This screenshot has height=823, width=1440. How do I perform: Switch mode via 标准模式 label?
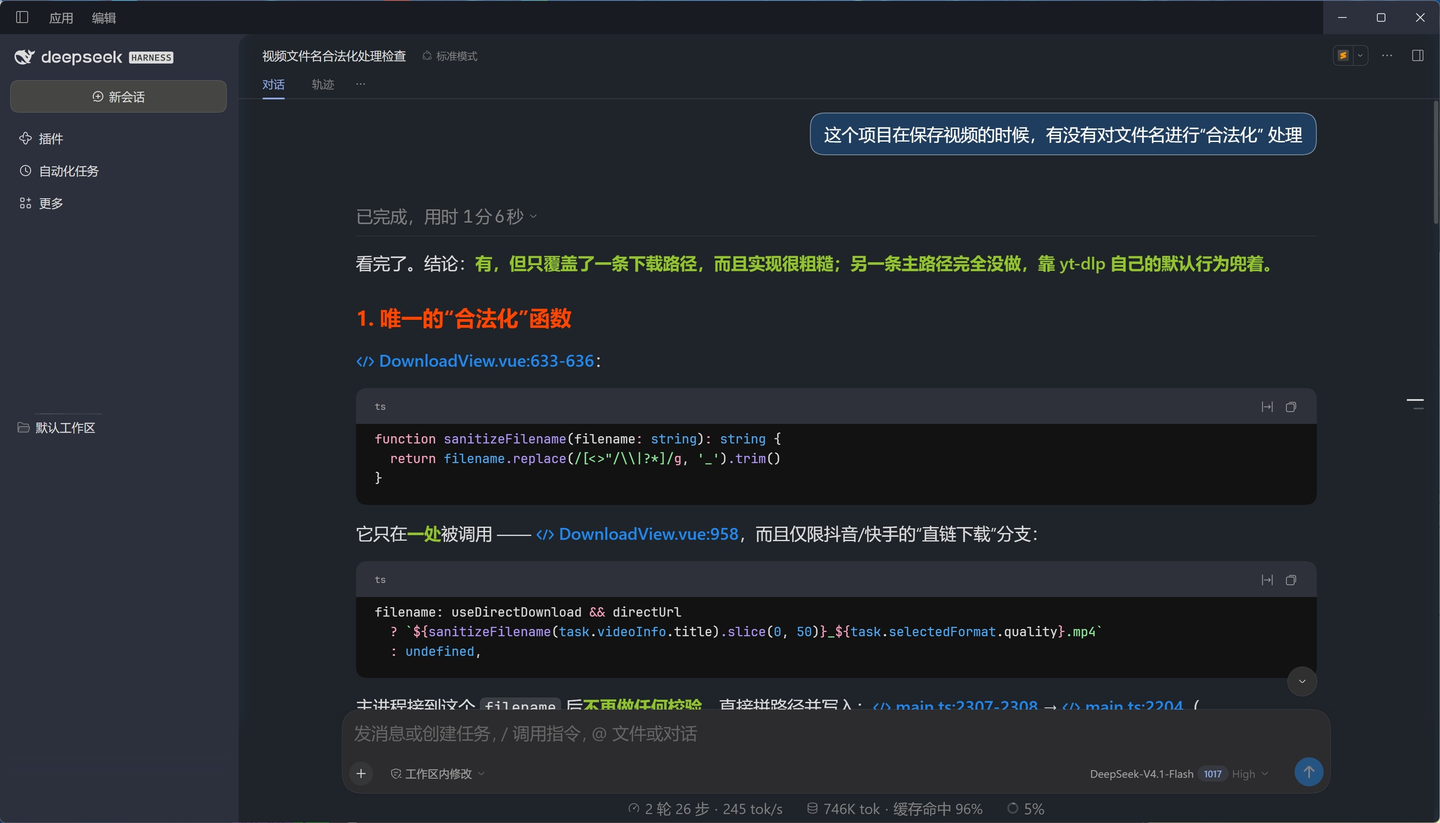click(x=450, y=56)
